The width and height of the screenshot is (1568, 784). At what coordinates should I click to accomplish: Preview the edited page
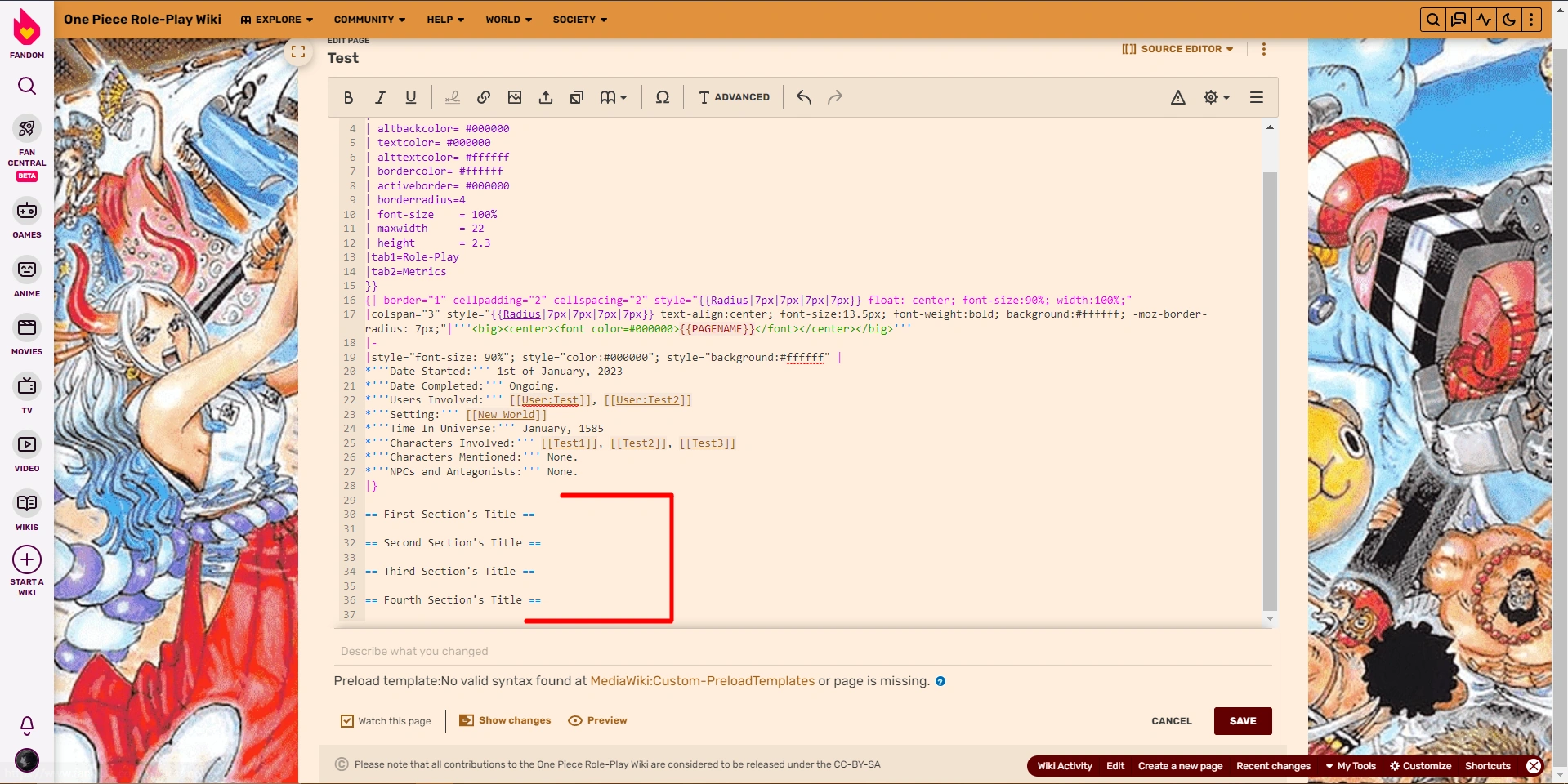(597, 720)
